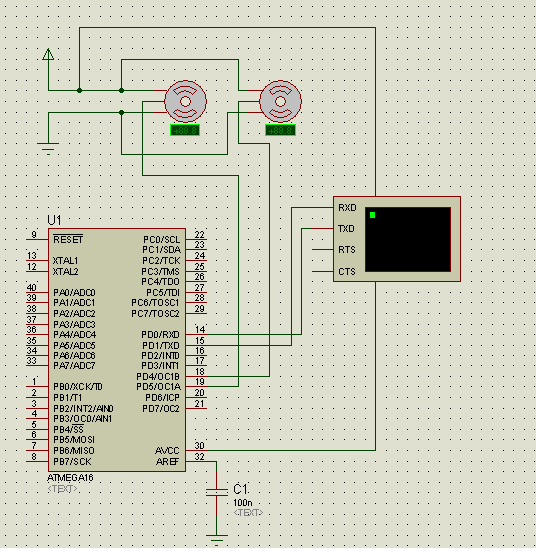Click pin number 22 beside PC0/SCL
The height and width of the screenshot is (548, 536).
pos(200,234)
